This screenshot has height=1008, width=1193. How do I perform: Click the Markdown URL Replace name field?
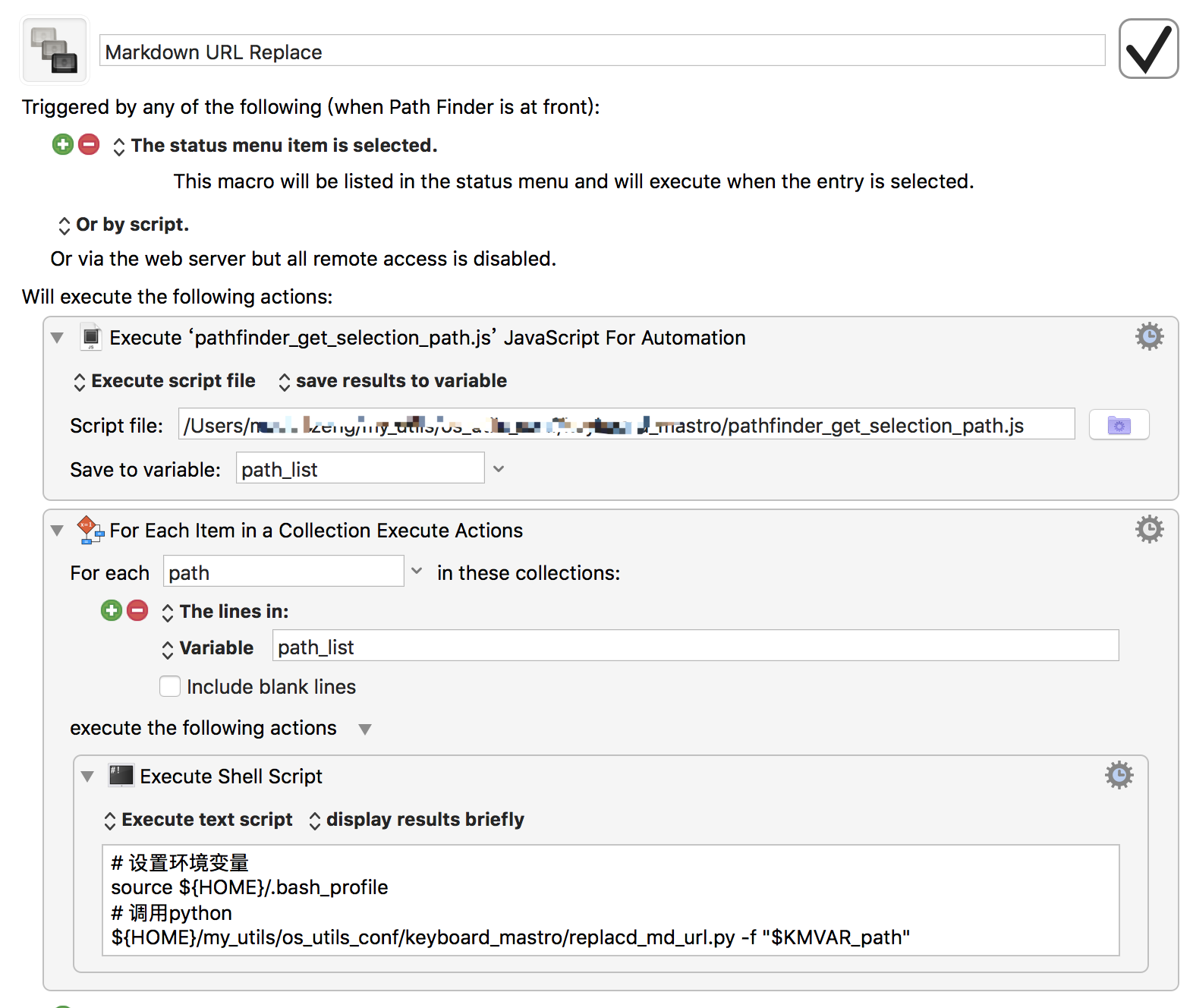tap(601, 52)
